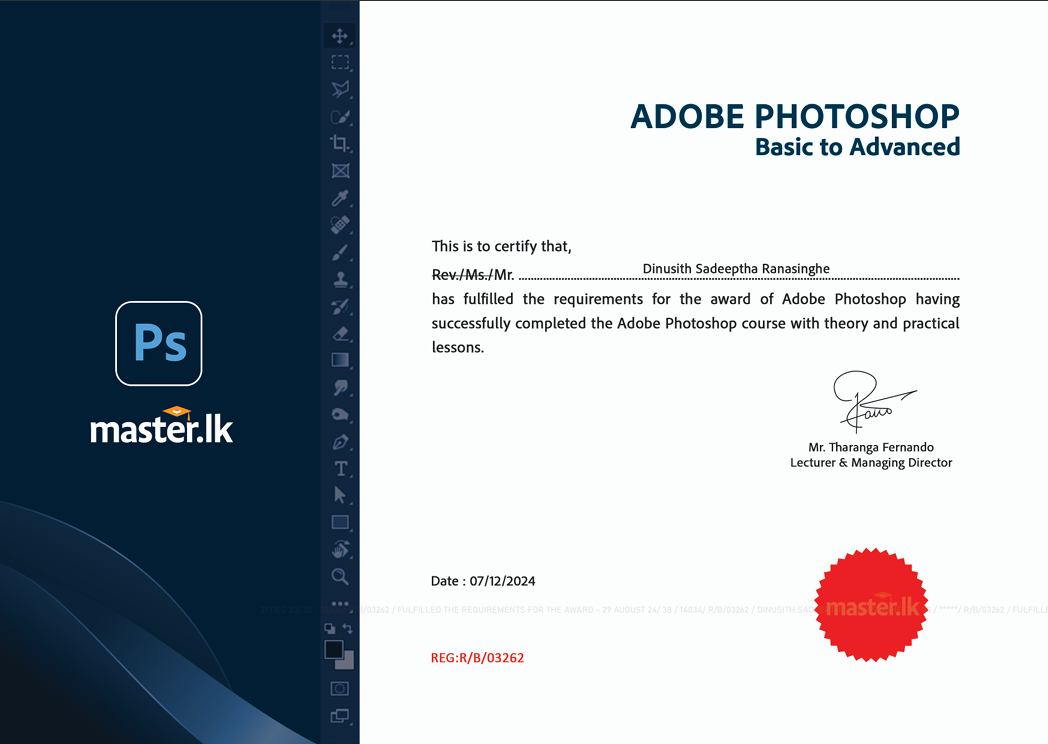Select the Gradient tool
Viewport: 1048px width, 744px height.
click(340, 360)
